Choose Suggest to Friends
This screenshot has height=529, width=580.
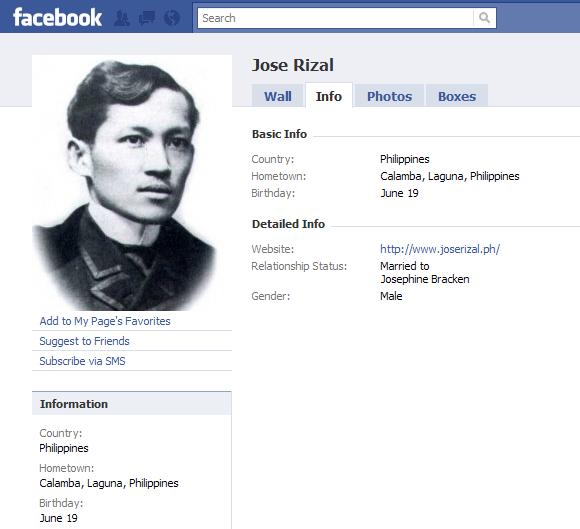(84, 341)
